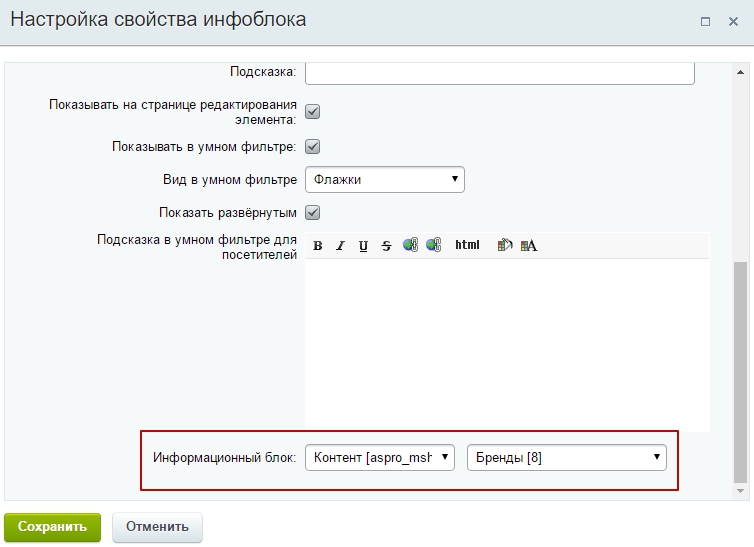Apply italic formatting in the editor toolbar
The width and height of the screenshot is (754, 547).
point(340,246)
